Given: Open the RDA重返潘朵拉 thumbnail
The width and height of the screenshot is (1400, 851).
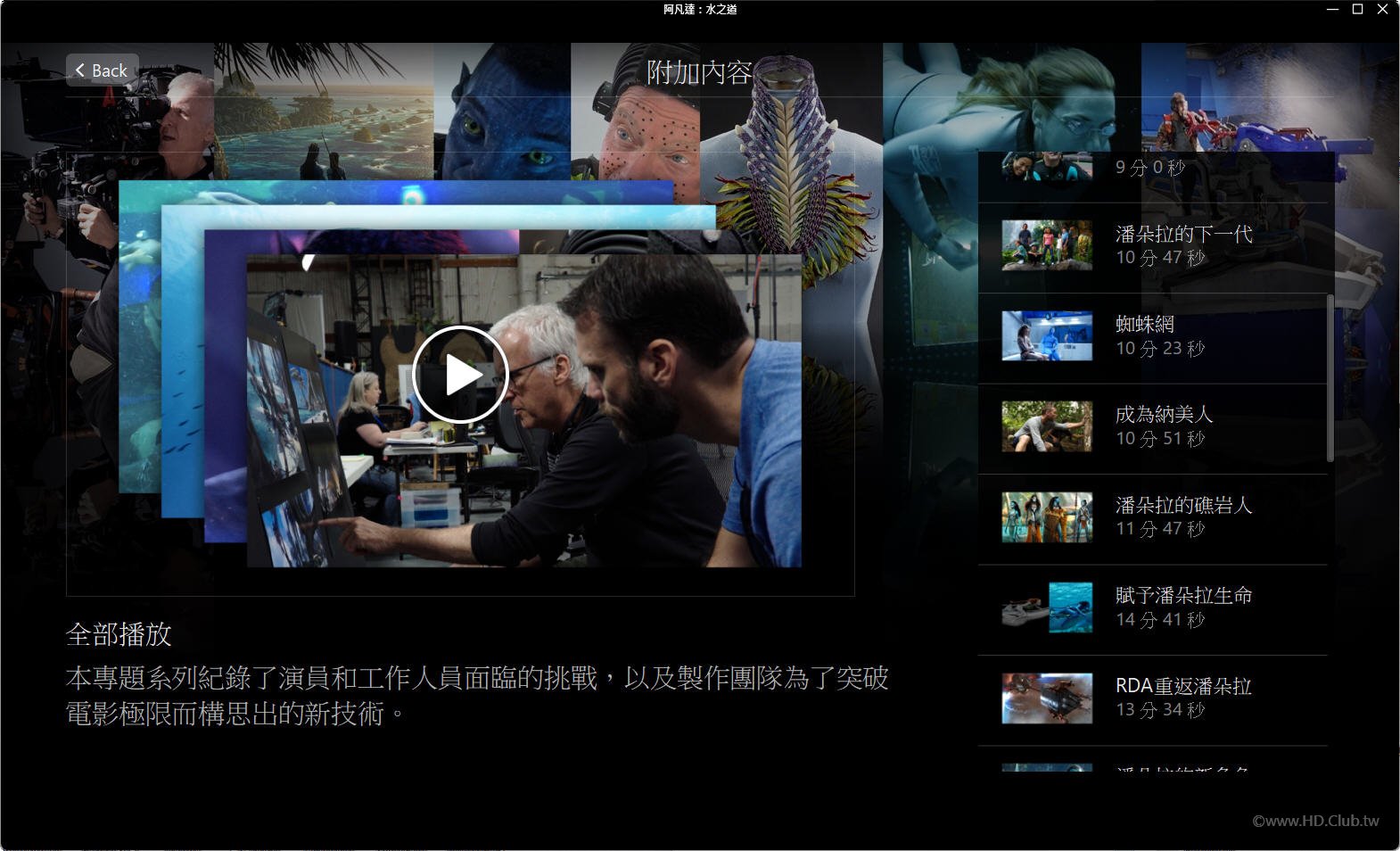Looking at the screenshot, I should pos(1047,698).
